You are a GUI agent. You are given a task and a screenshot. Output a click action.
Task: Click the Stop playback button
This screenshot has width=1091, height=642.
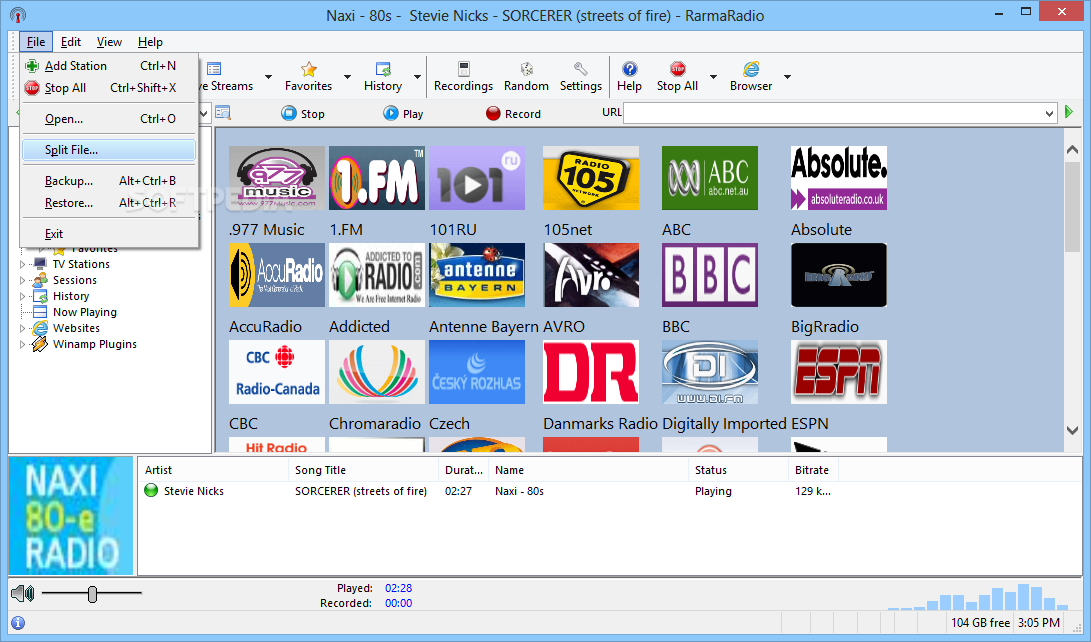(303, 113)
